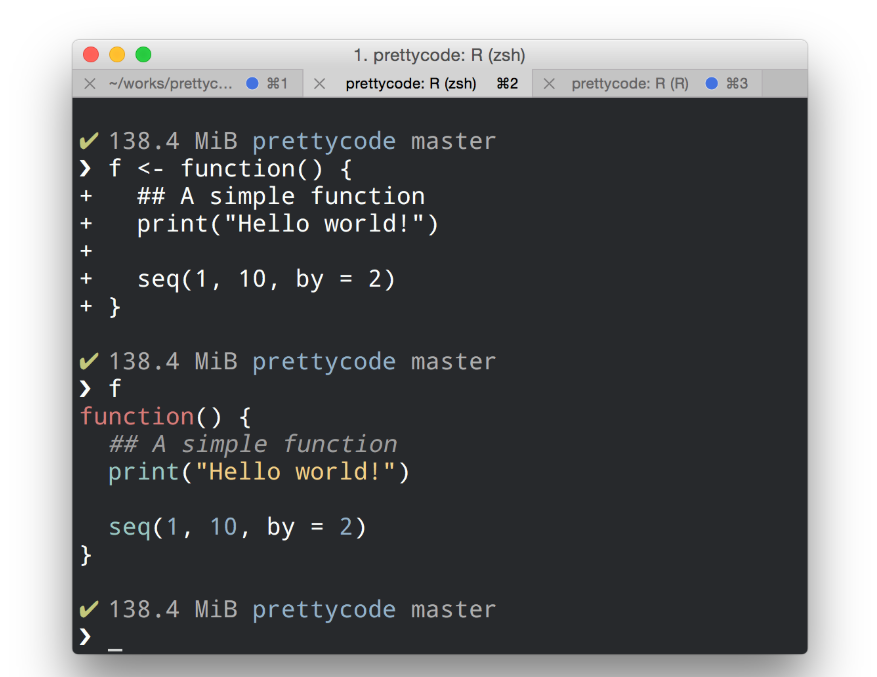The width and height of the screenshot is (877, 677).
Task: Click the topmost green checkmark prompt symbol
Action: click(x=89, y=141)
